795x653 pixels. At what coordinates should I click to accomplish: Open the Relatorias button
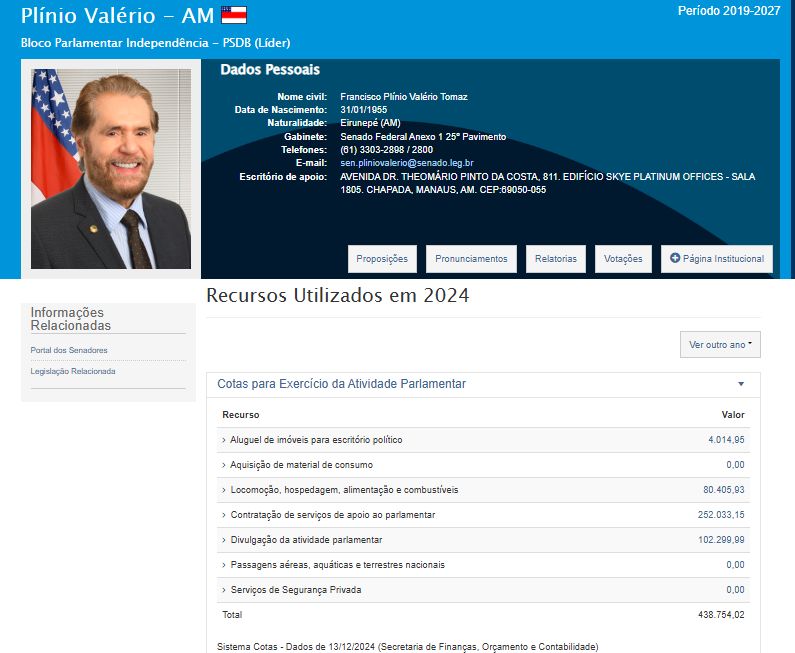click(556, 259)
